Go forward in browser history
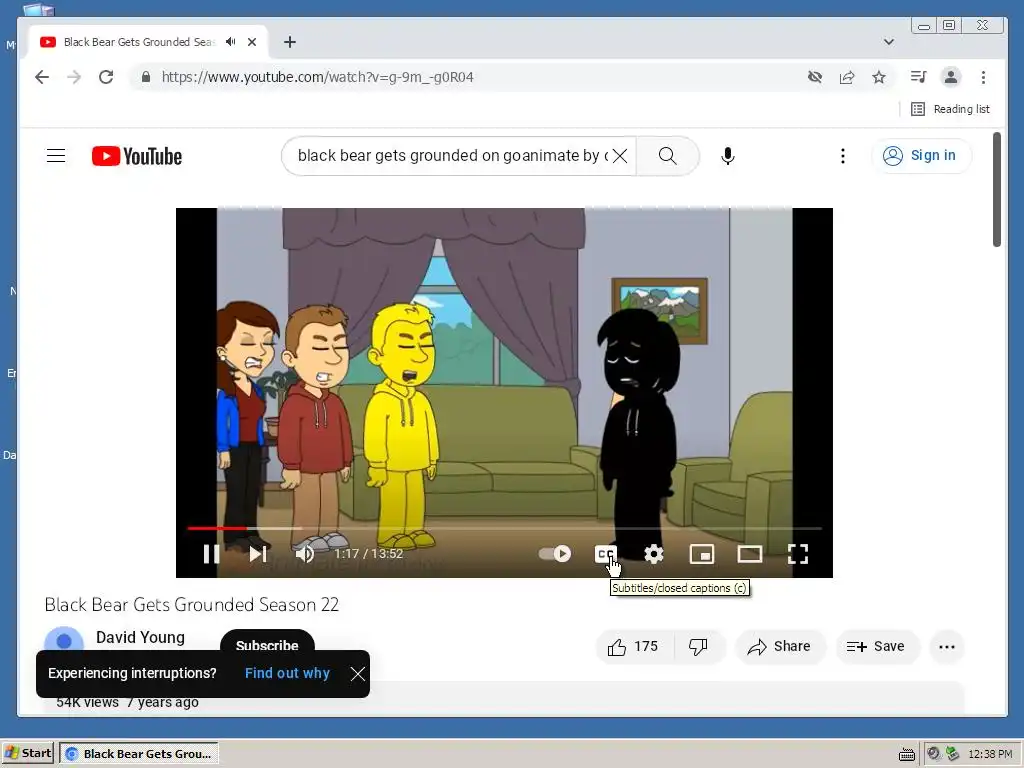 pos(74,77)
